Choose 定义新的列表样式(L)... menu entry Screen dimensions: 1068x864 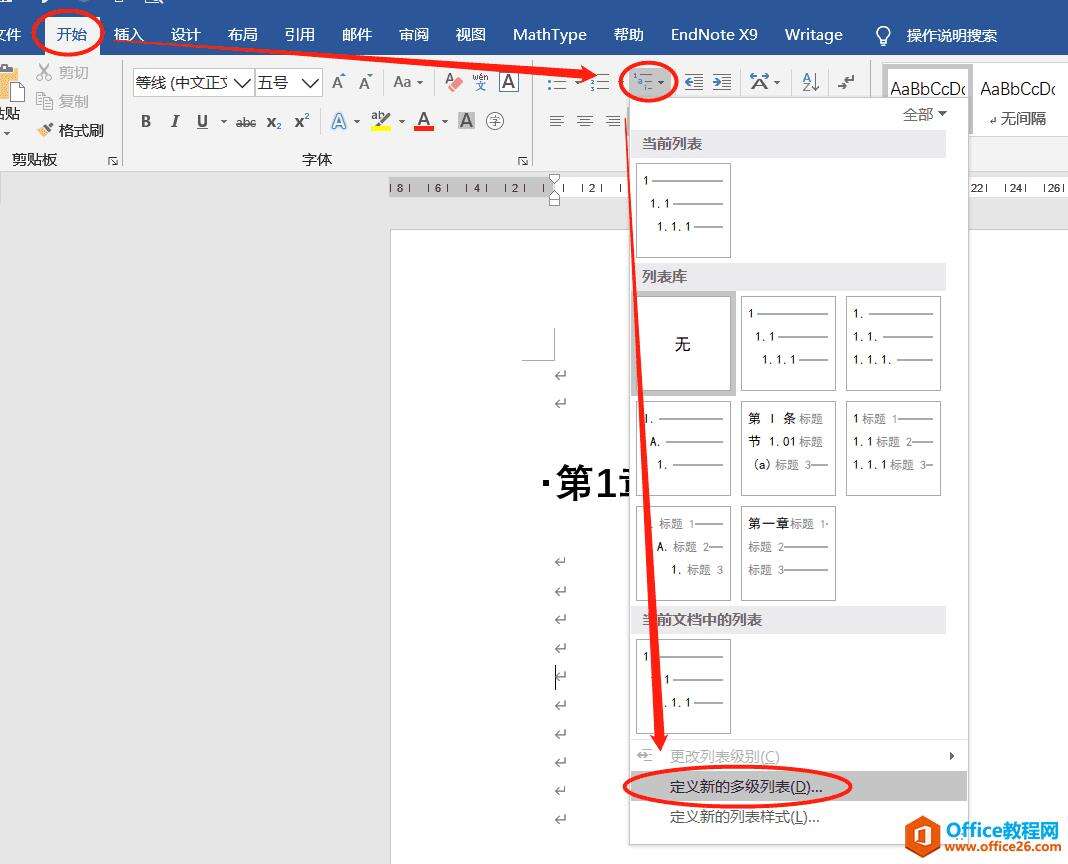pyautogui.click(x=744, y=817)
